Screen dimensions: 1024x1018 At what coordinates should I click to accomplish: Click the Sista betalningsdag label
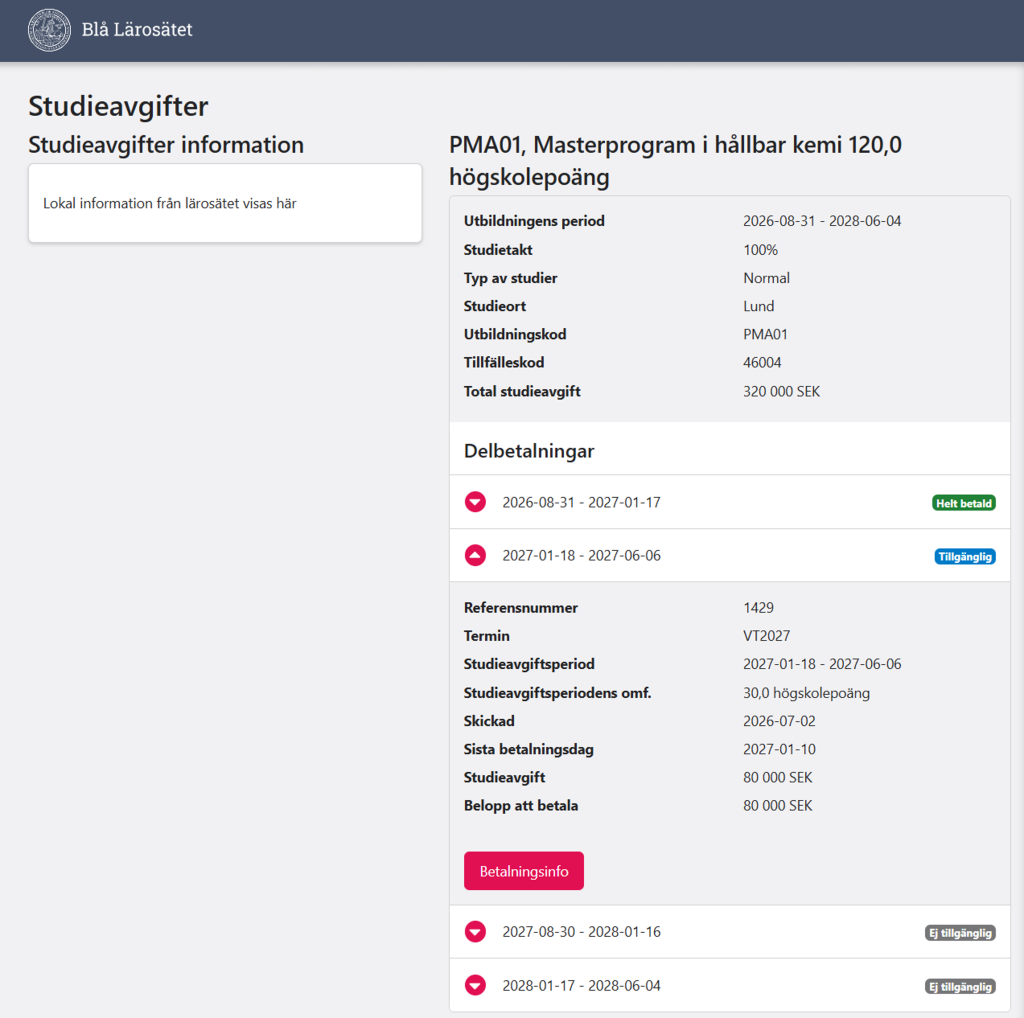528,750
